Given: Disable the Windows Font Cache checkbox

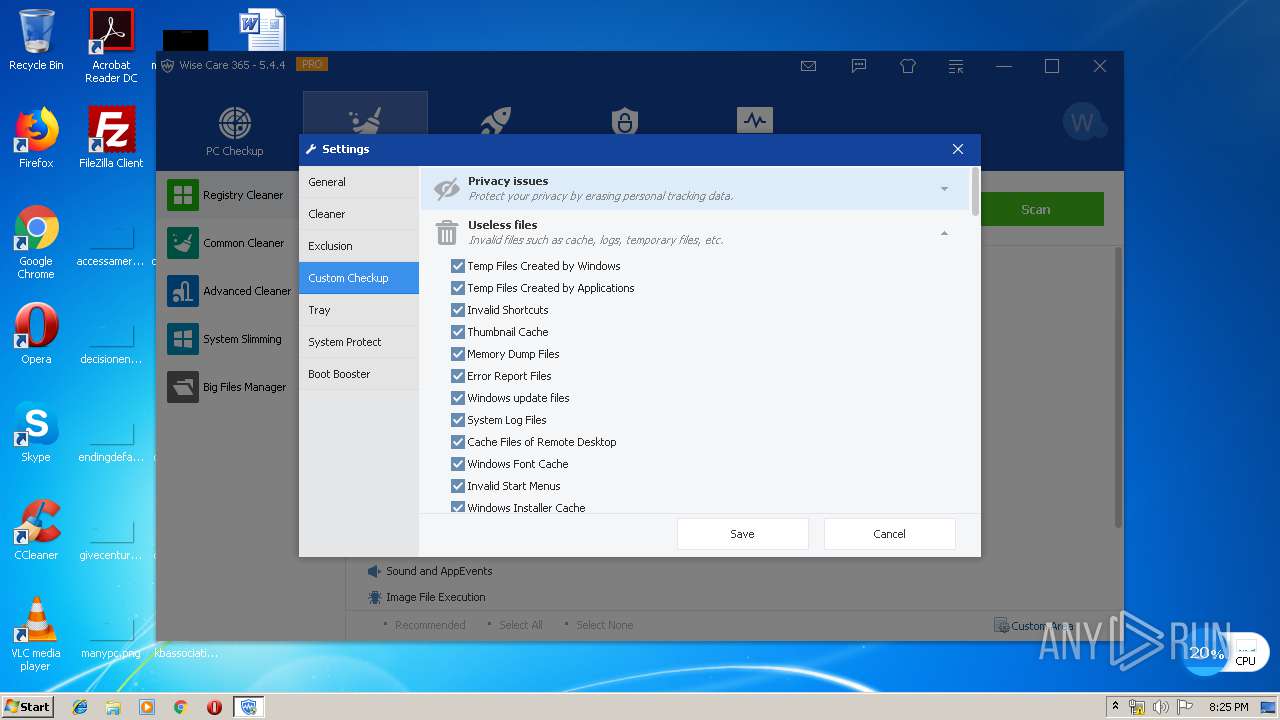Looking at the screenshot, I should (458, 464).
